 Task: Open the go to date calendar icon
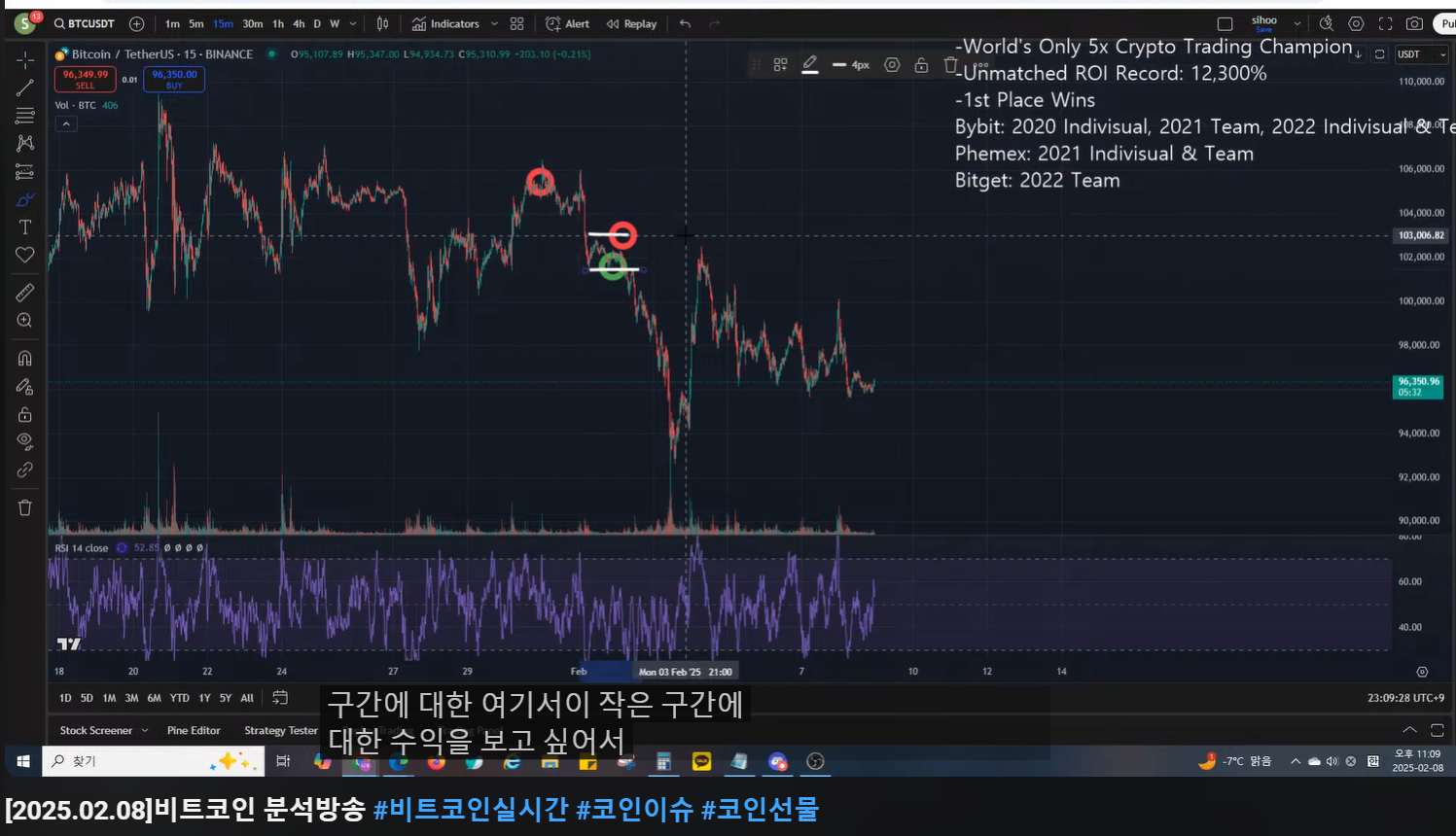(x=280, y=697)
